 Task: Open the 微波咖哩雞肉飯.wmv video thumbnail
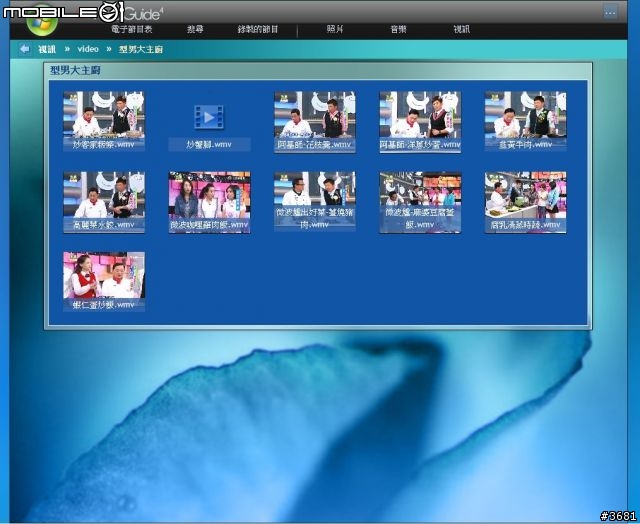pos(209,202)
